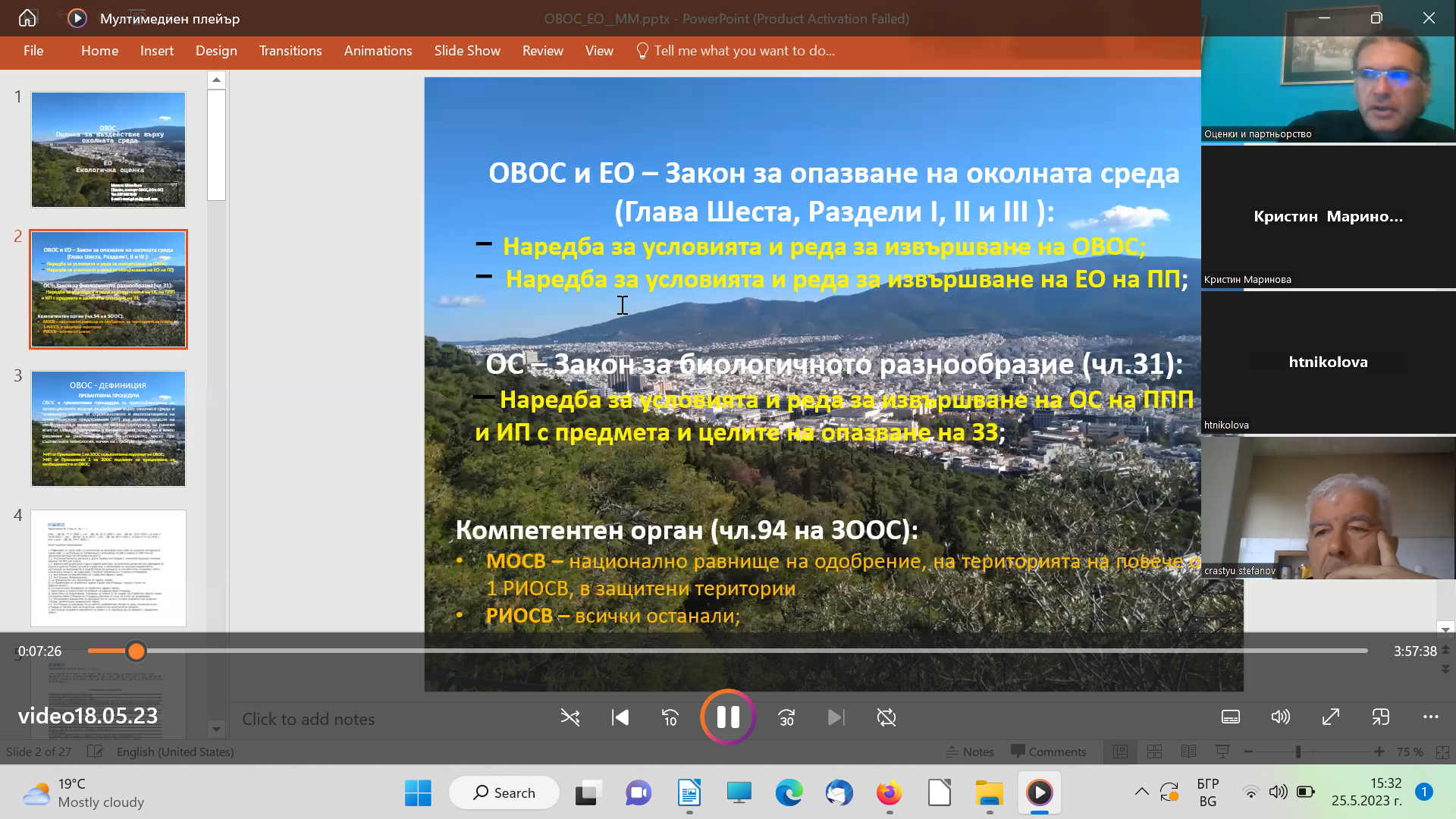The height and width of the screenshot is (819, 1456).
Task: Skip back 10 seconds
Action: point(670,717)
